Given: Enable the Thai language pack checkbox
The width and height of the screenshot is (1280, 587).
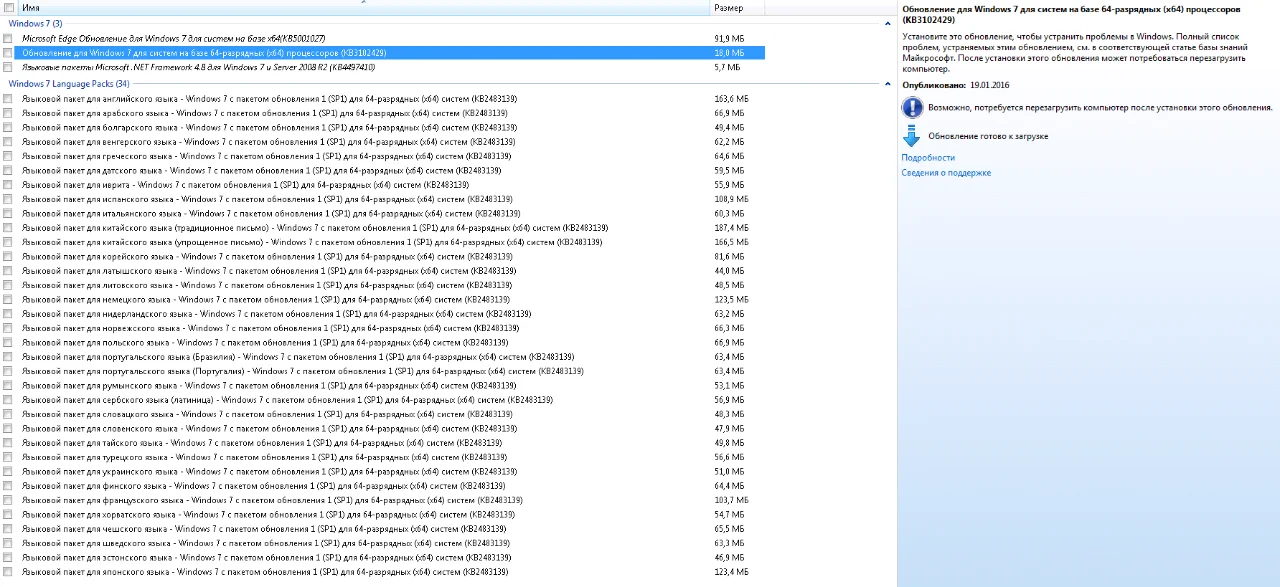Looking at the screenshot, I should tap(8, 443).
